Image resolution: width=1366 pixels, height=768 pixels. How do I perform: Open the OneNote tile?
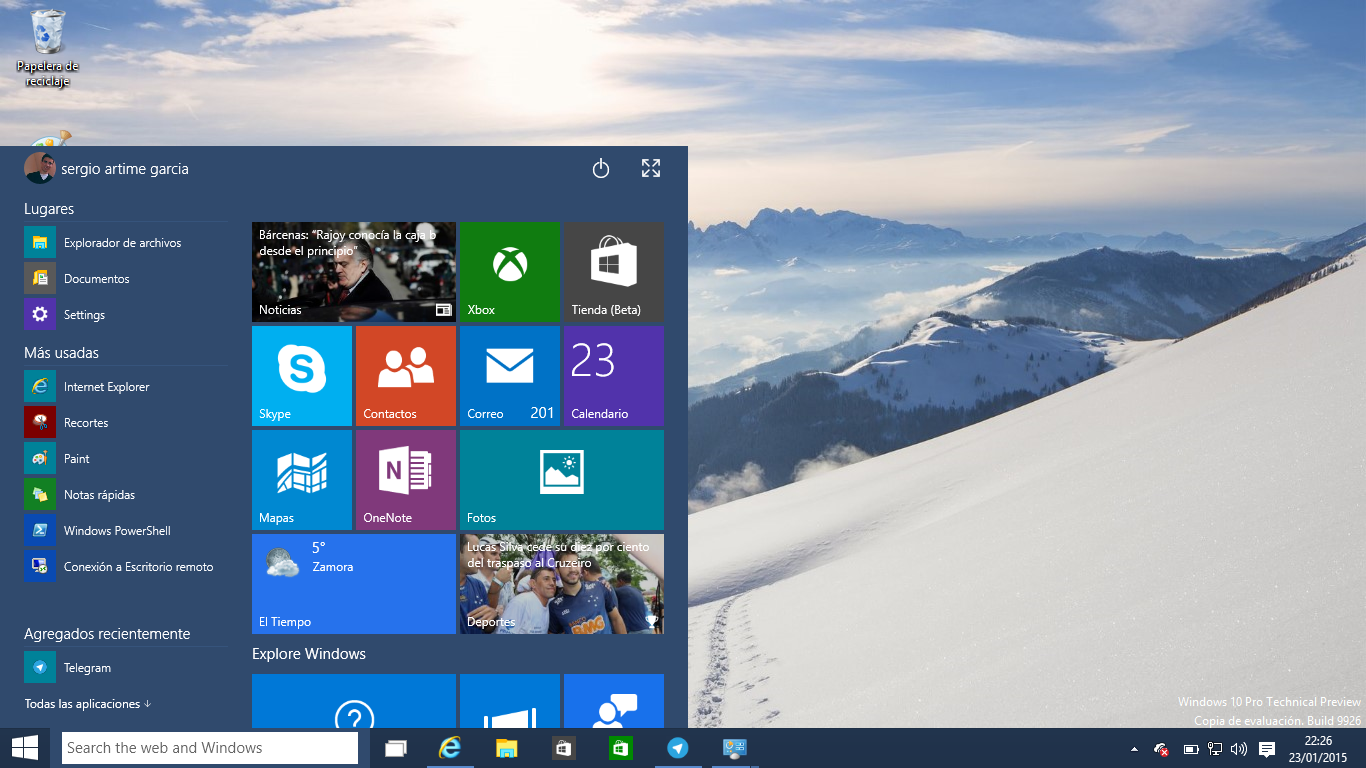(x=405, y=480)
